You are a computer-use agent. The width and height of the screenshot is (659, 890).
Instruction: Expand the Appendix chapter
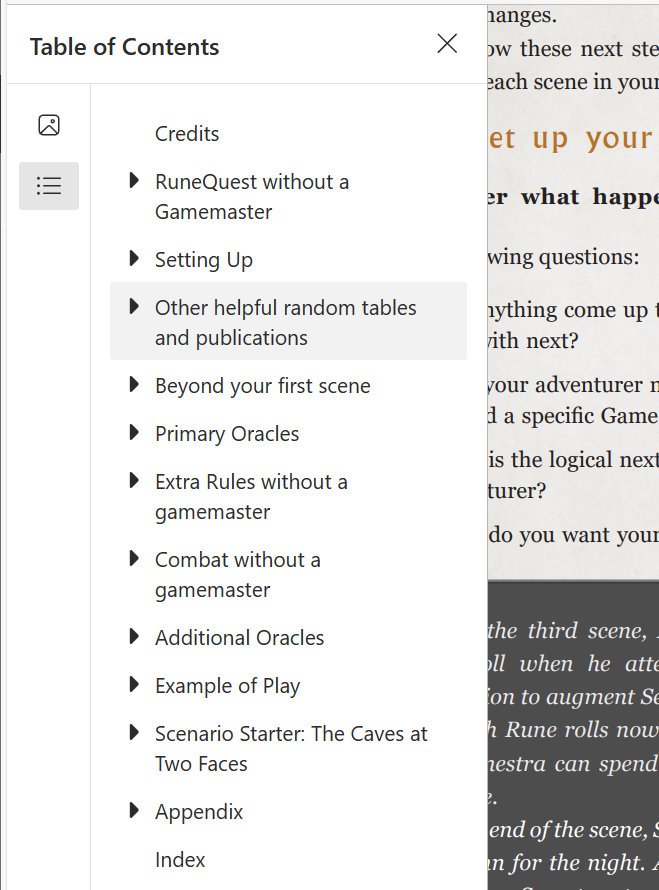tap(134, 811)
